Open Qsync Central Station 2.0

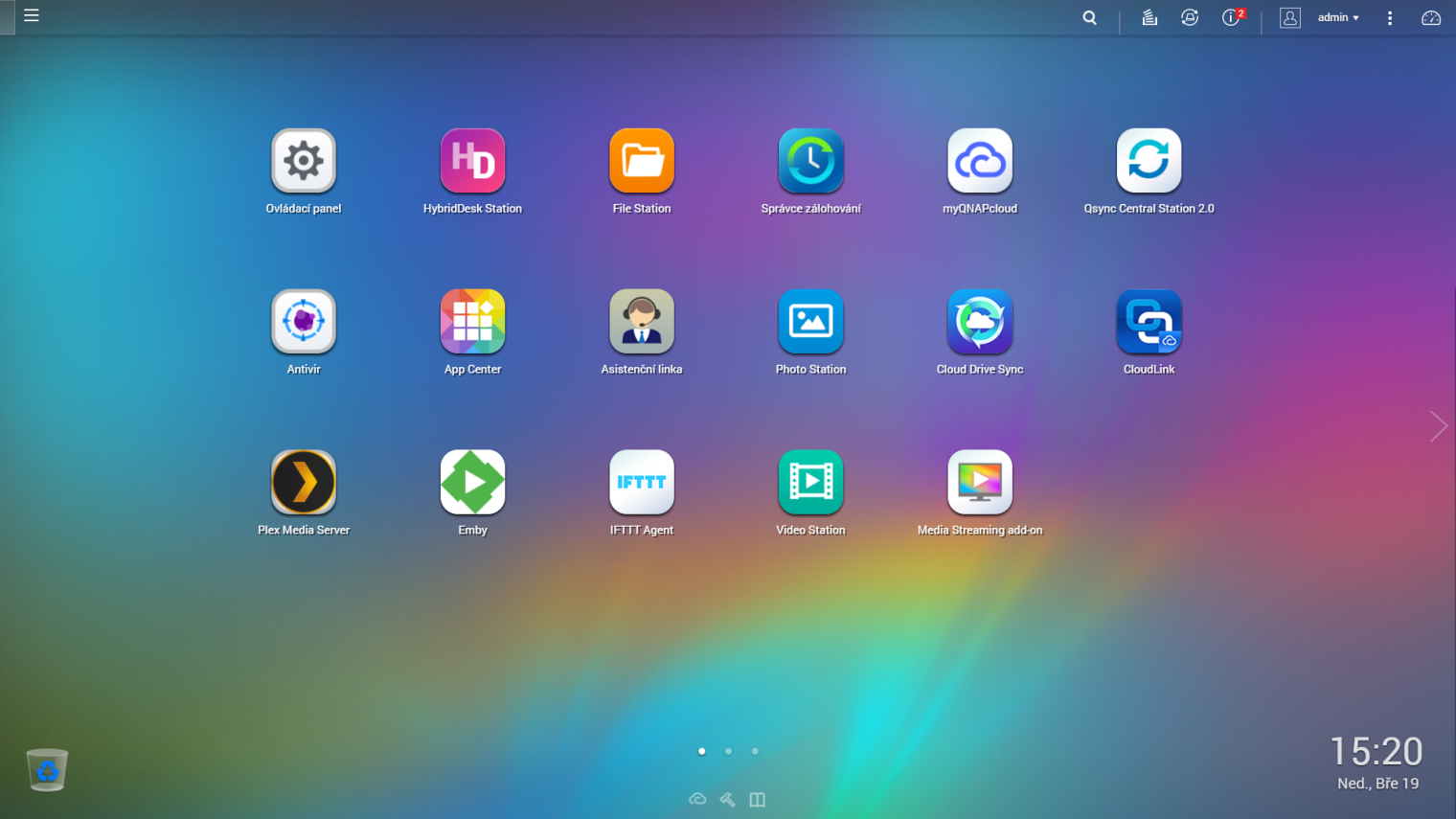point(1149,161)
